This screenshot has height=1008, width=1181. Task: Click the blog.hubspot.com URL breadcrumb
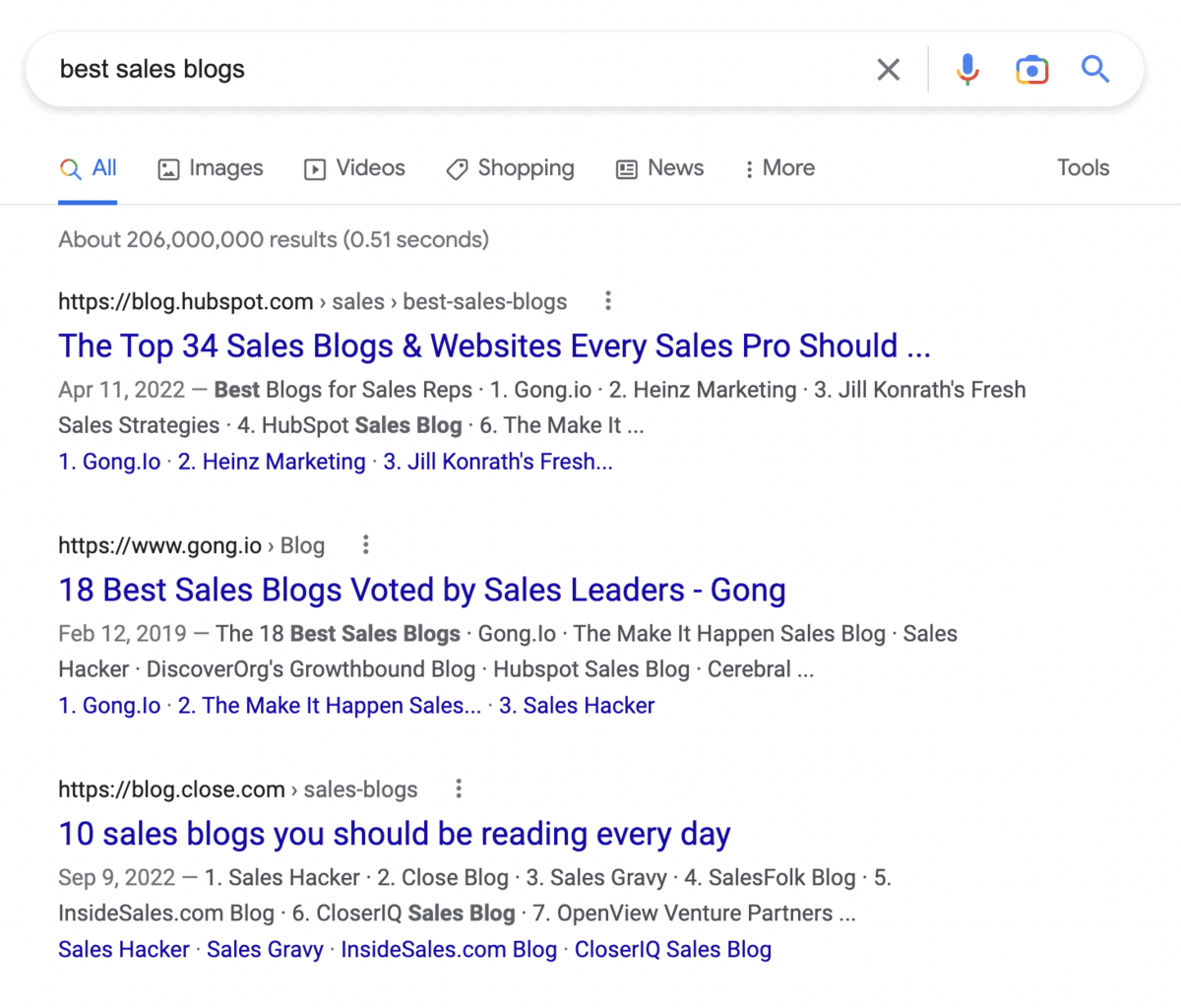(x=313, y=301)
